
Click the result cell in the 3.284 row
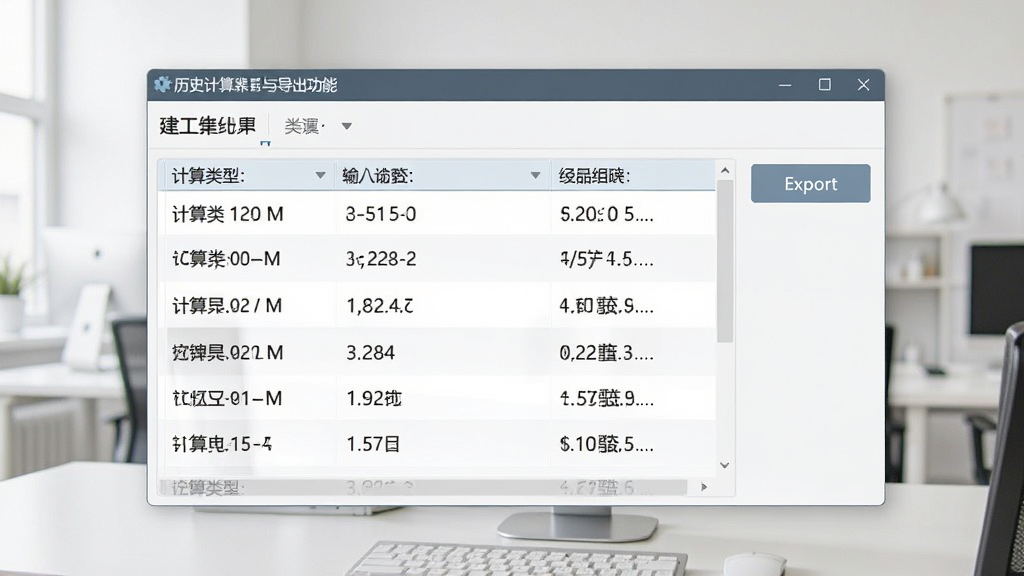pyautogui.click(x=633, y=353)
